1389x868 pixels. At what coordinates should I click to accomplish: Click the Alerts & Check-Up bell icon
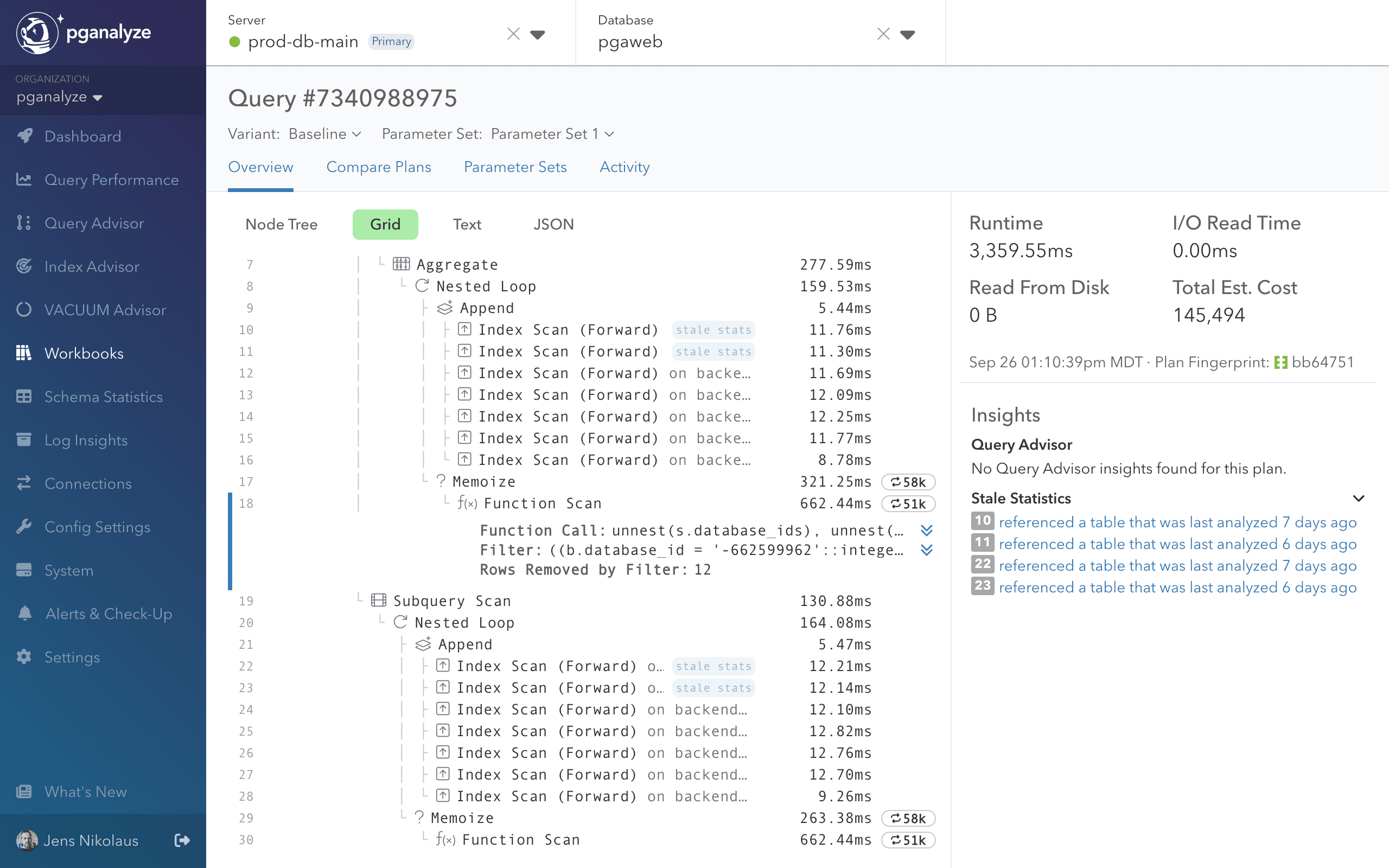pos(24,613)
